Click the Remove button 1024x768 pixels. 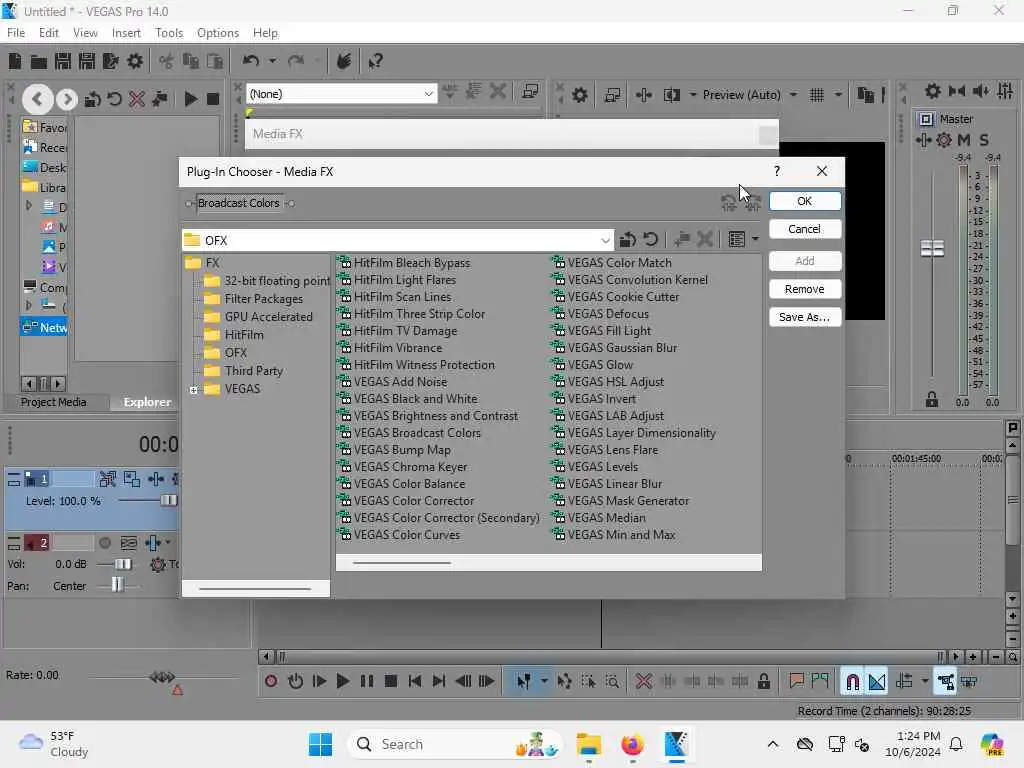click(805, 289)
